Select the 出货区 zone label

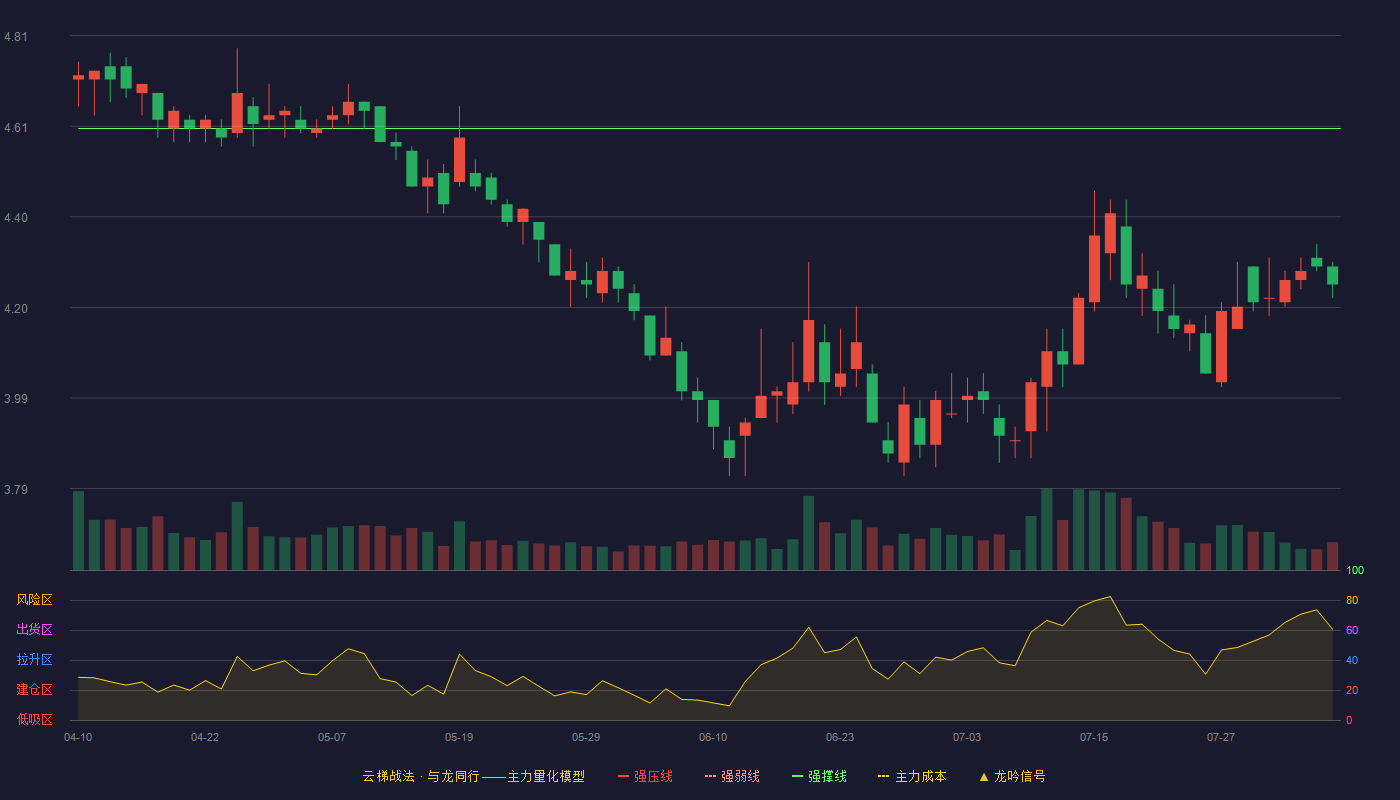click(x=34, y=630)
